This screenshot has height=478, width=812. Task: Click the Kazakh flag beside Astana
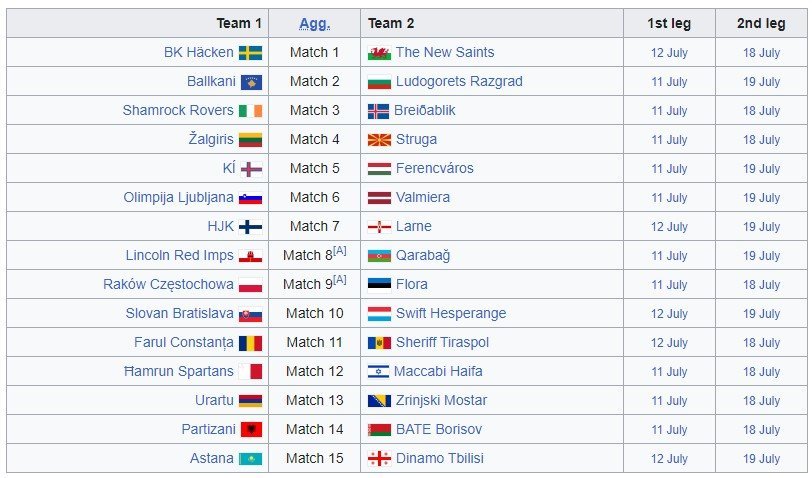point(250,459)
